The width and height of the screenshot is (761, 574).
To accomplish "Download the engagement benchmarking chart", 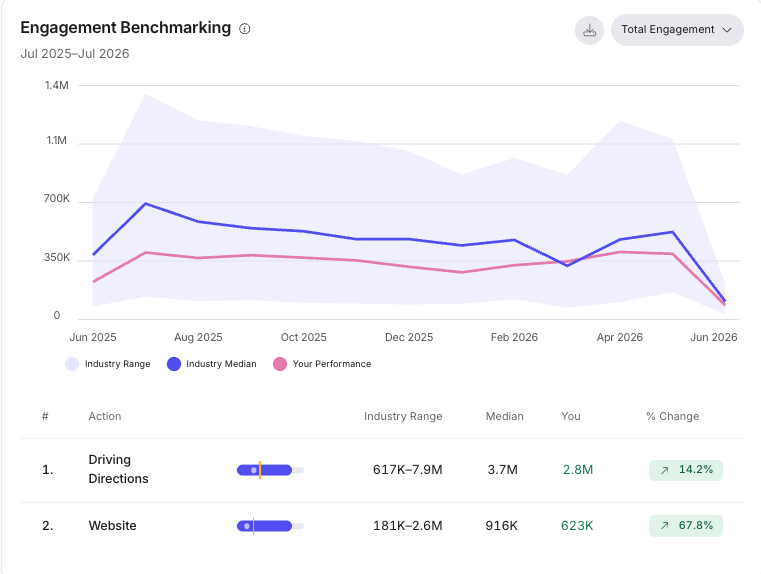I will 589,31.
